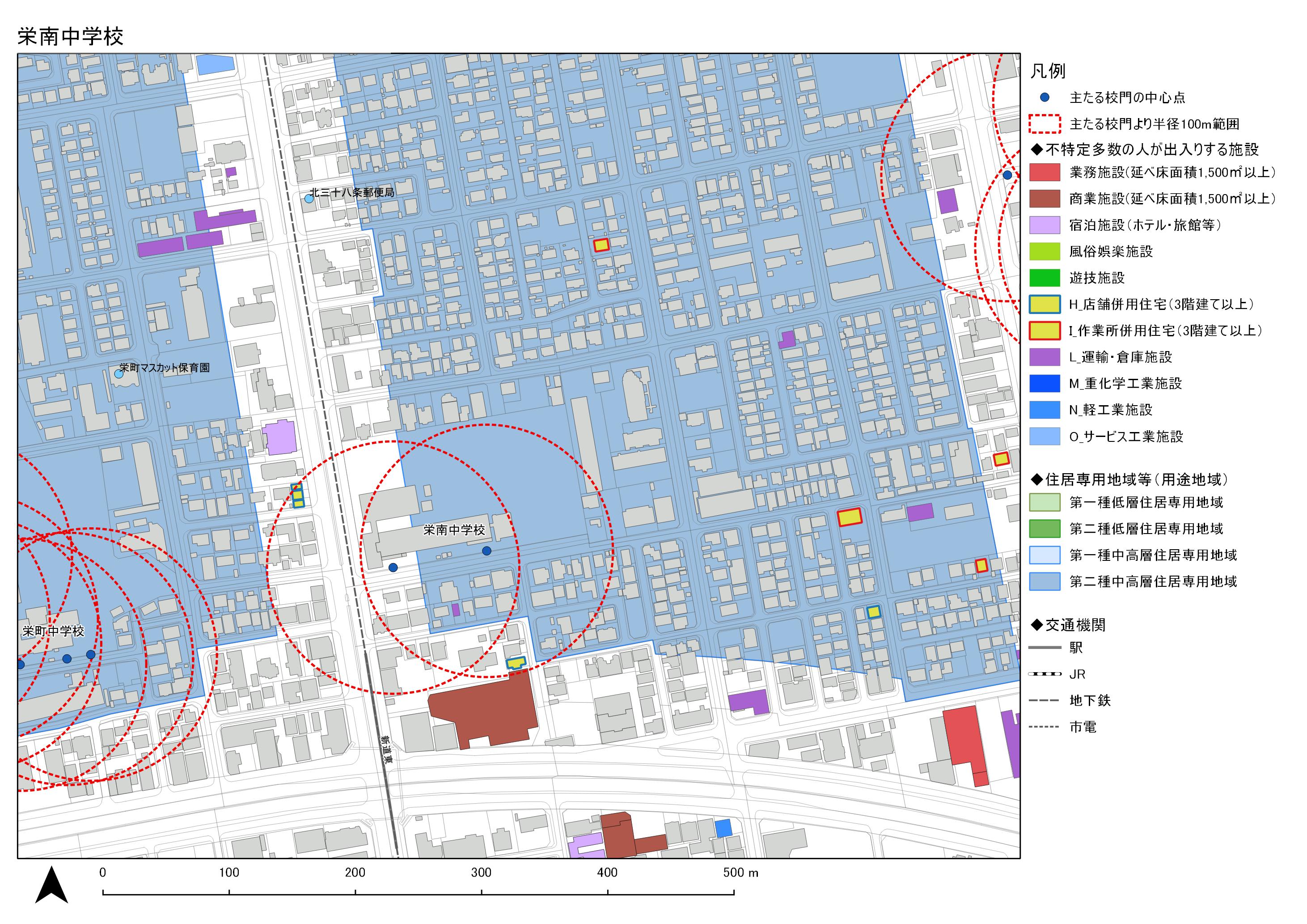Click the N_軽工業施設 legend swatch
1307x924 pixels.
tap(1045, 410)
